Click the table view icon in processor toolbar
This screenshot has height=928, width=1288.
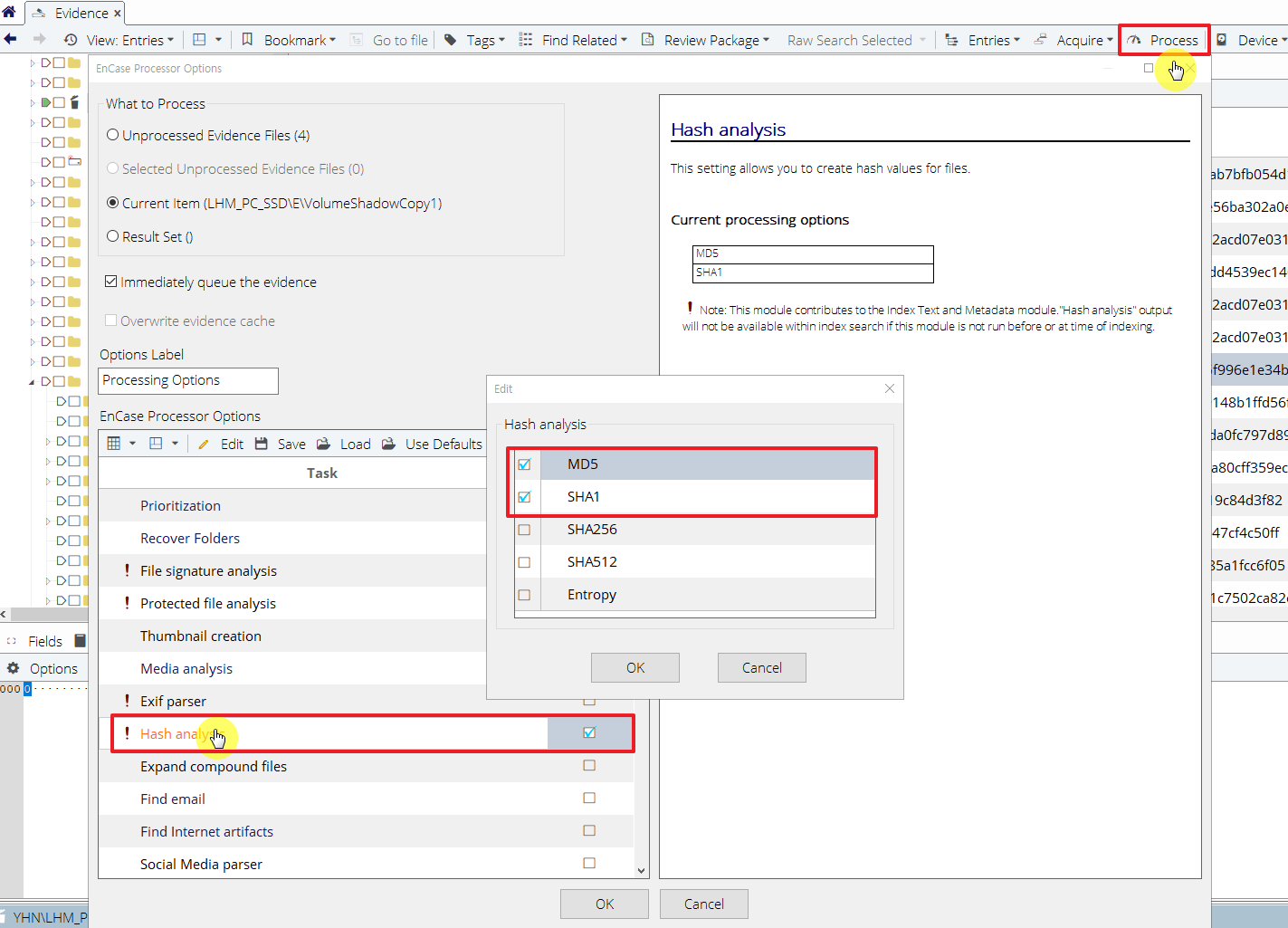[x=114, y=444]
